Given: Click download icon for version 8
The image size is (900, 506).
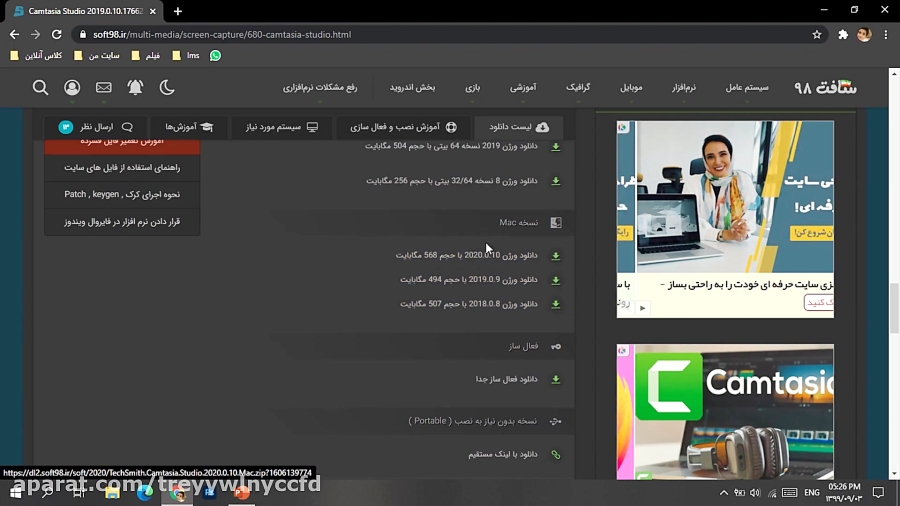Looking at the screenshot, I should click(x=556, y=181).
